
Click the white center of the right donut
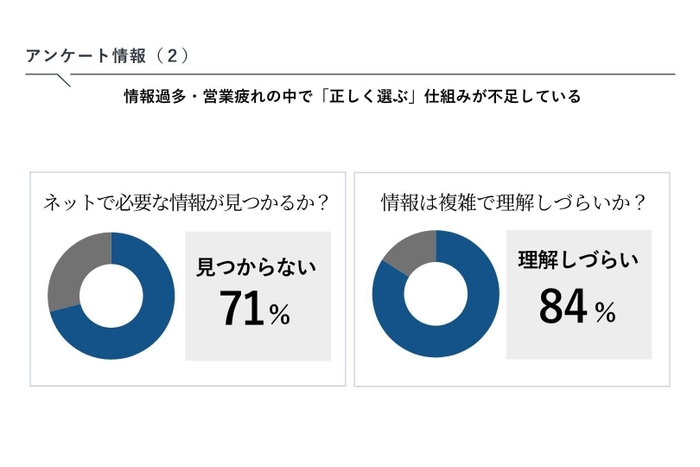tap(436, 294)
